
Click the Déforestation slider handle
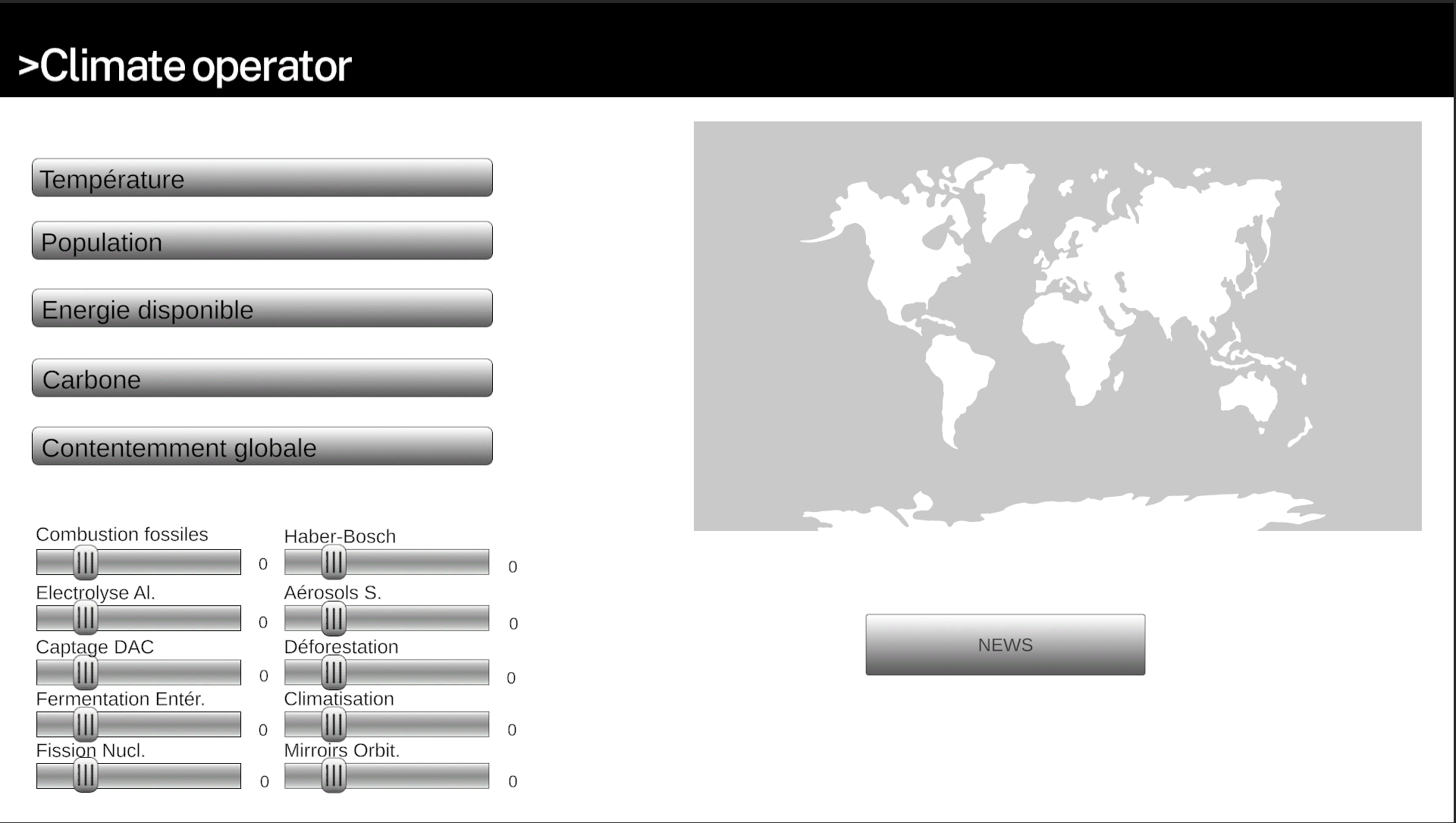pos(334,672)
